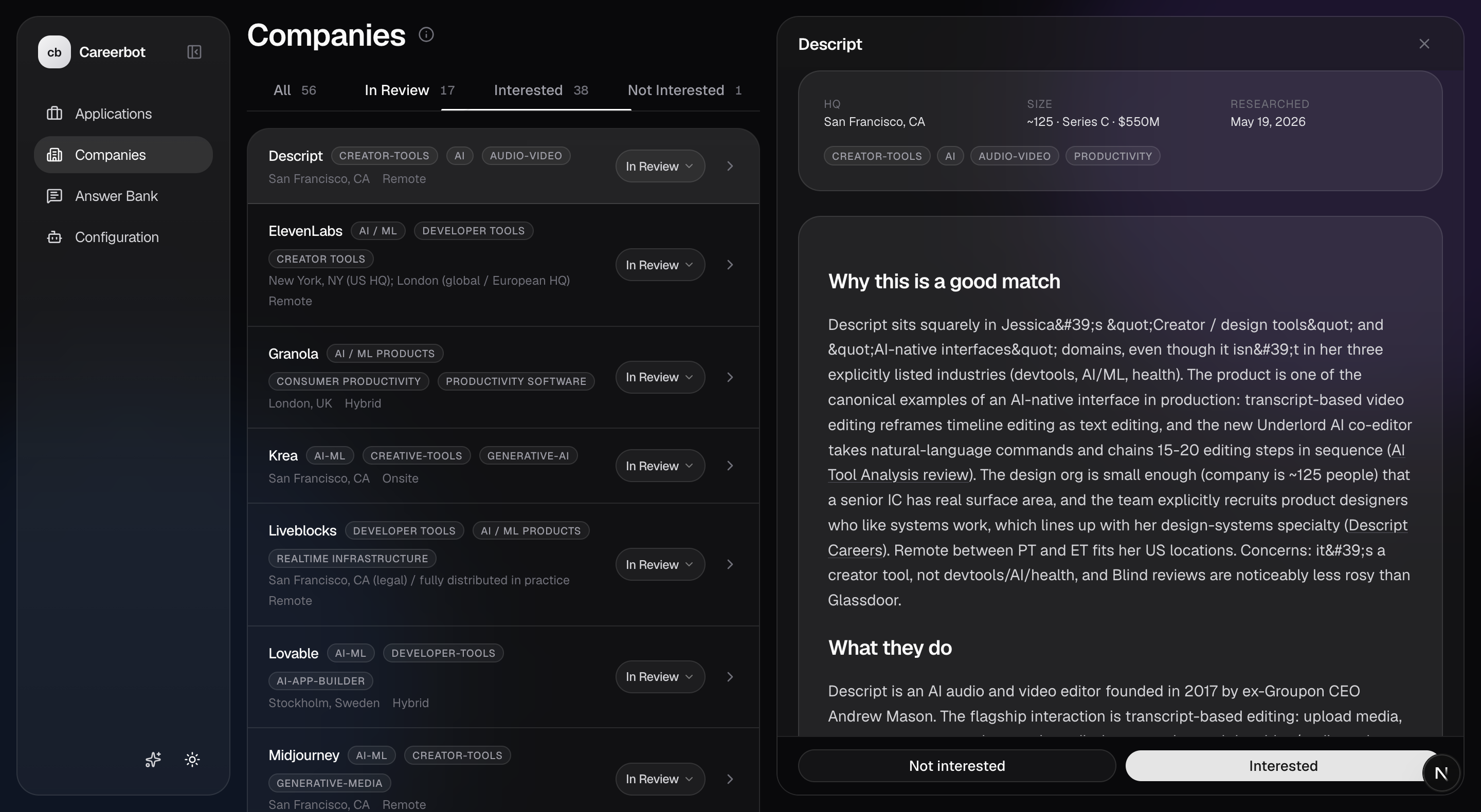This screenshot has width=1481, height=812.
Task: Expand Midjourney In Review status dropdown
Action: click(660, 779)
